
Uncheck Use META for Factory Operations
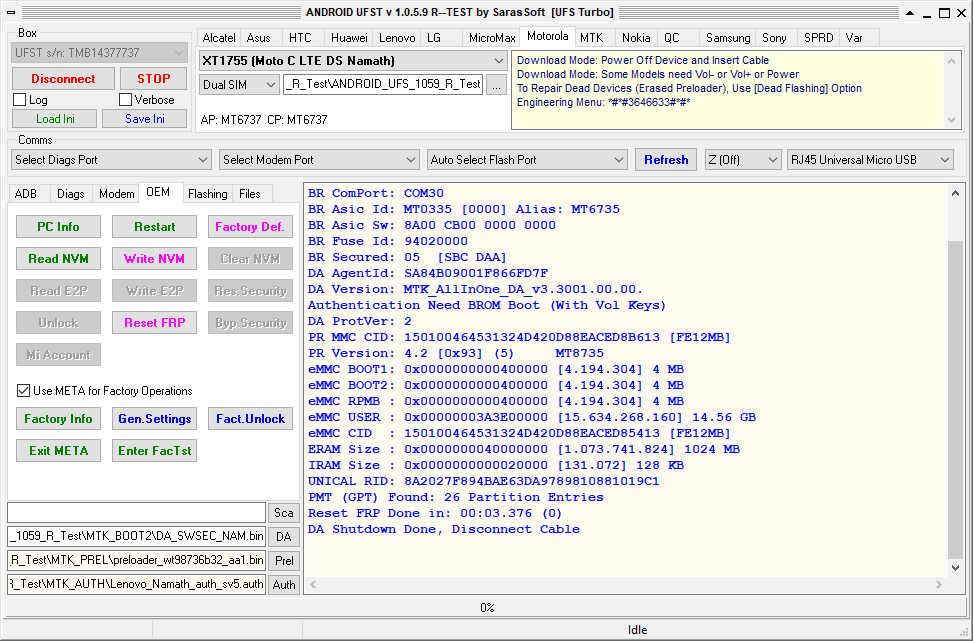(24, 391)
